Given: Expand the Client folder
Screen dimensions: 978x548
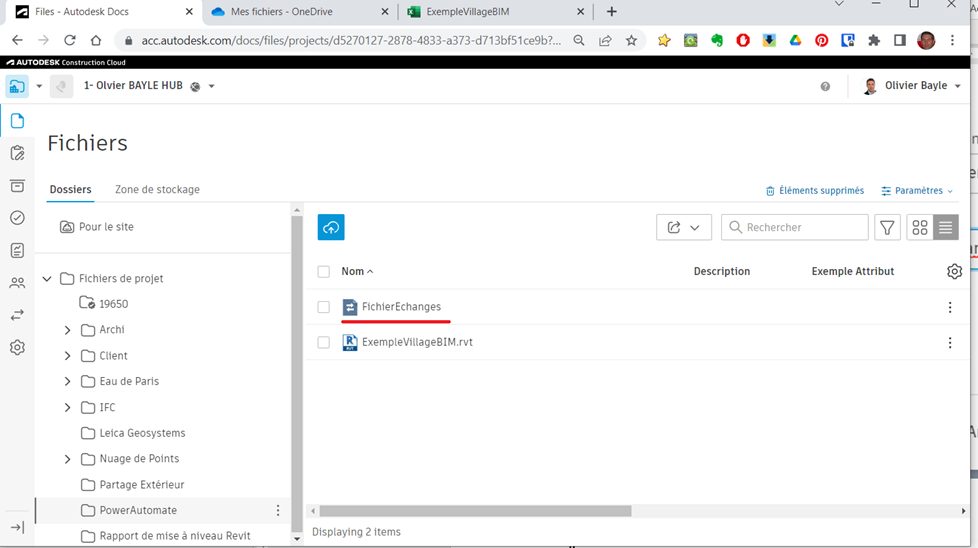Looking at the screenshot, I should click(x=67, y=355).
